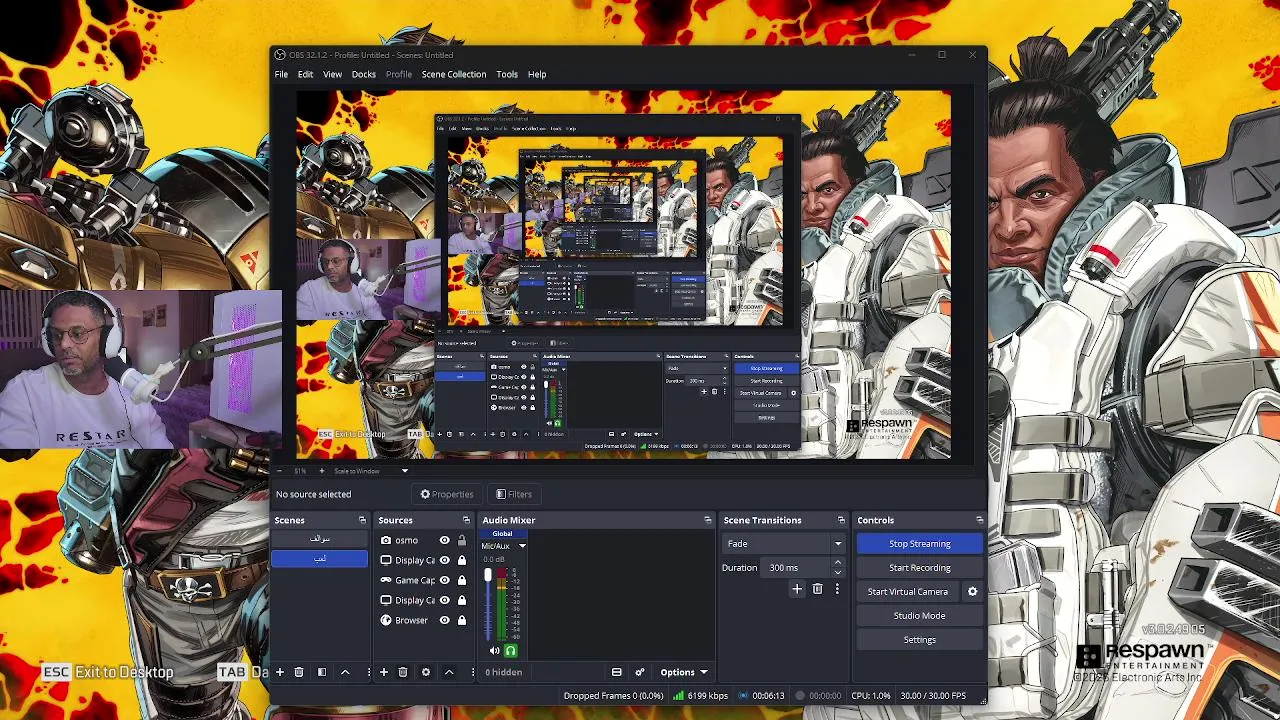Viewport: 1280px width, 720px height.
Task: Open the Help menu
Action: 537,74
